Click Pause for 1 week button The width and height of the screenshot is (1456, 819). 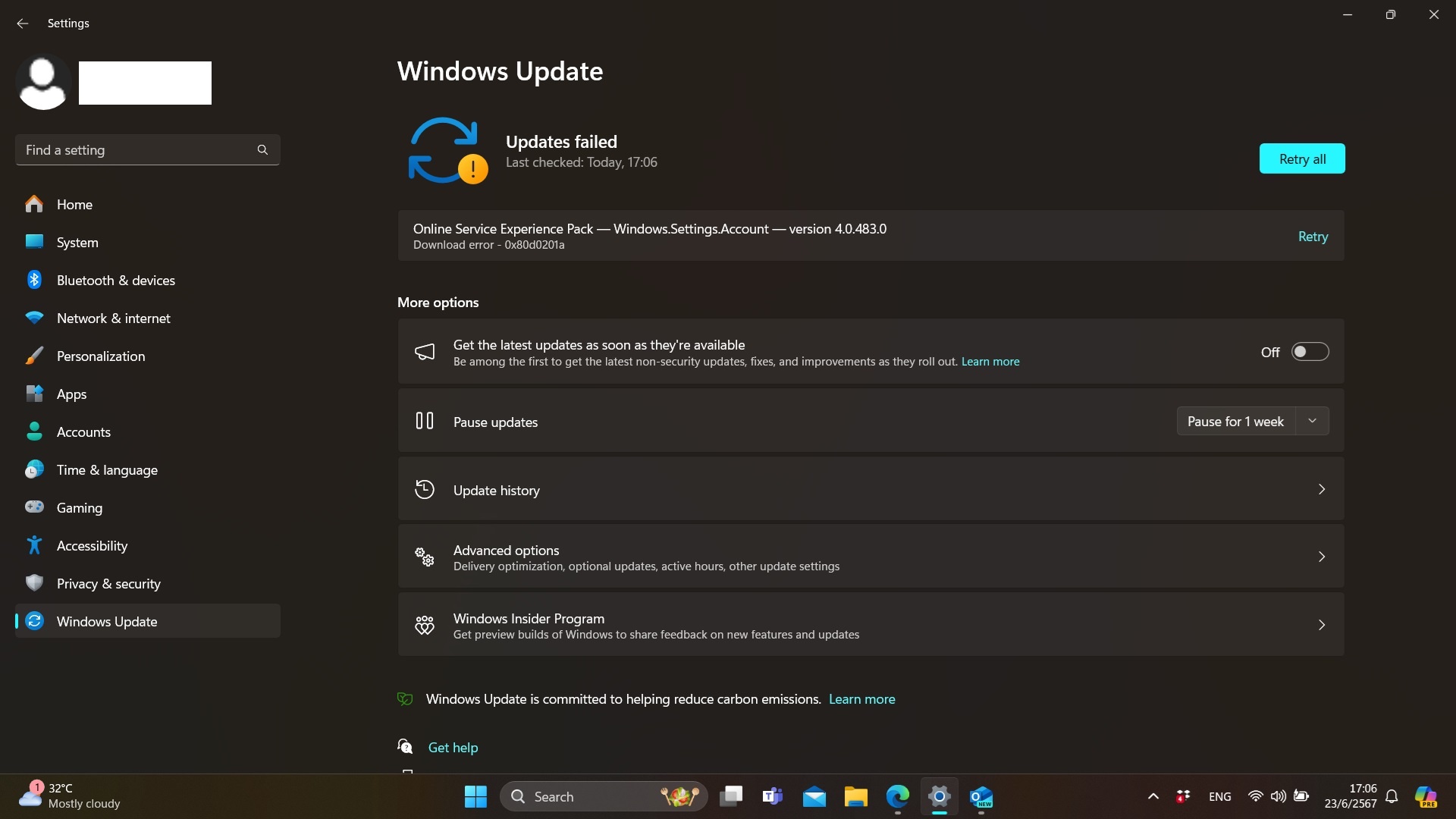[1235, 421]
